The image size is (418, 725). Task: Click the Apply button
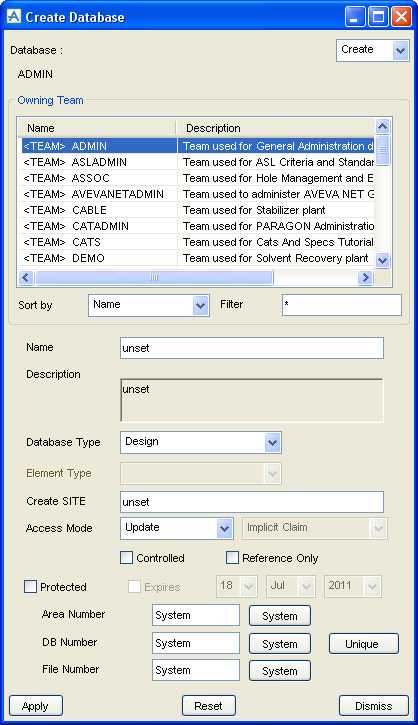(x=36, y=706)
